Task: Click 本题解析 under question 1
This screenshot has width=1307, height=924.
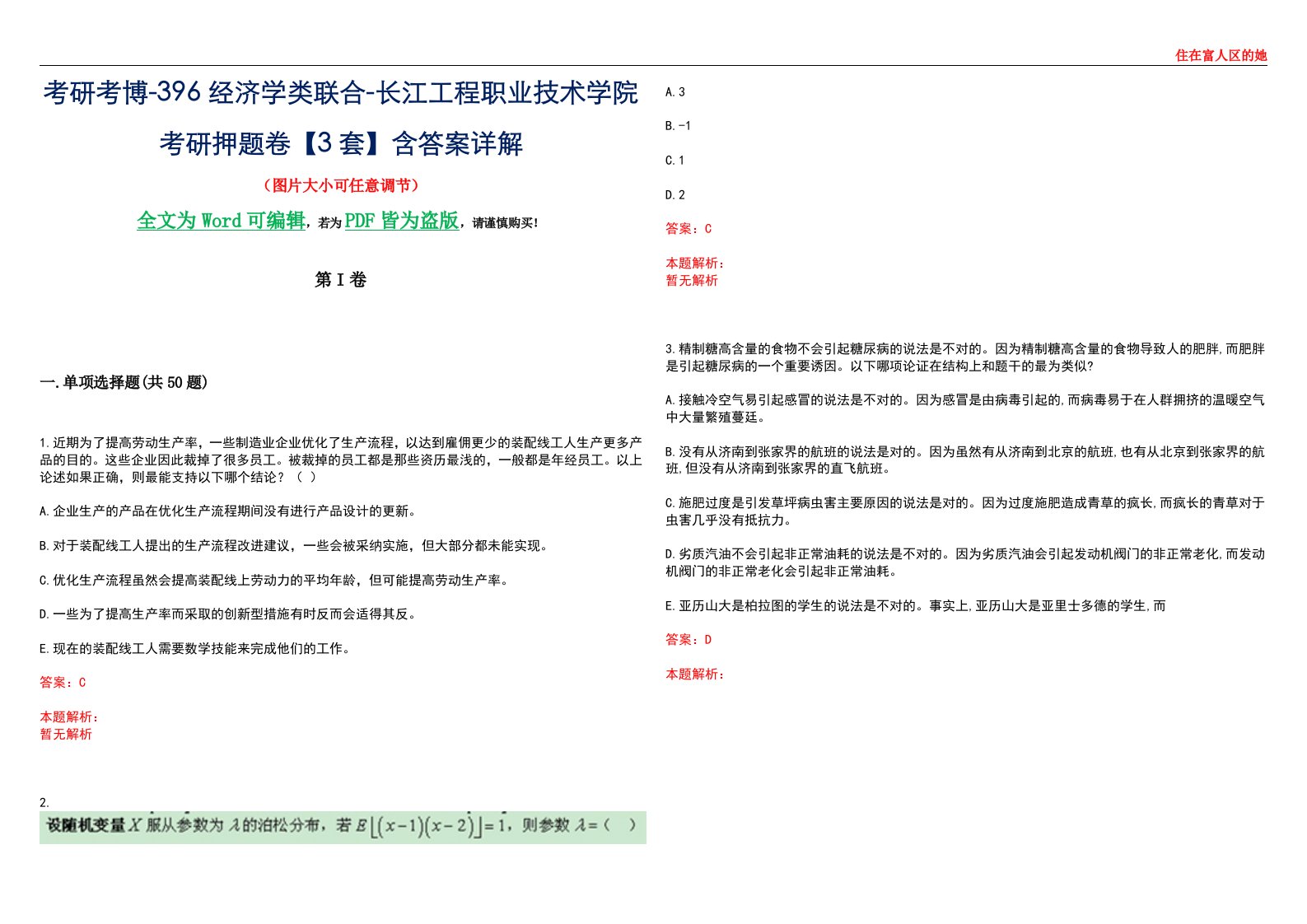Action: pyautogui.click(x=69, y=717)
